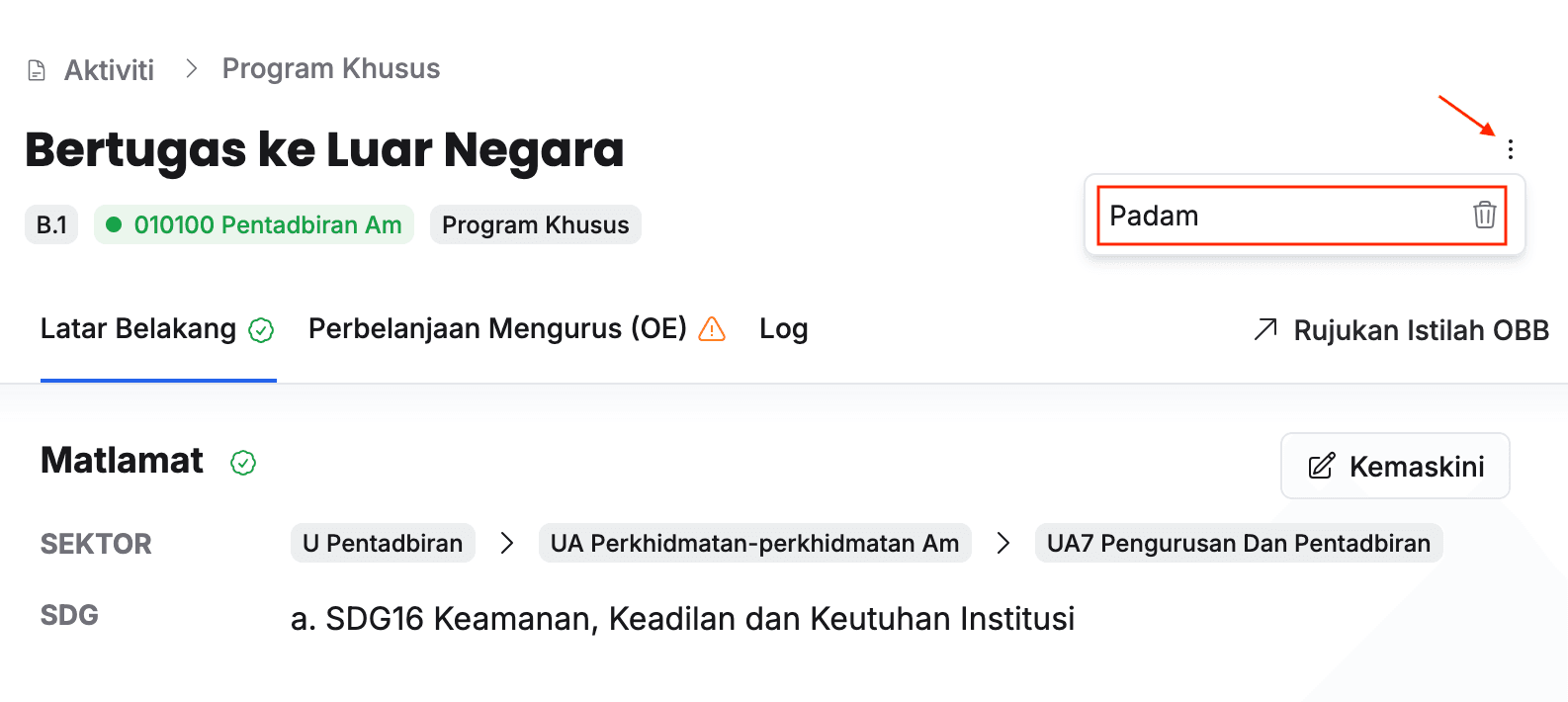Click the pencil edit icon in Kemaskini
The image size is (1568, 702).
[x=1322, y=466]
